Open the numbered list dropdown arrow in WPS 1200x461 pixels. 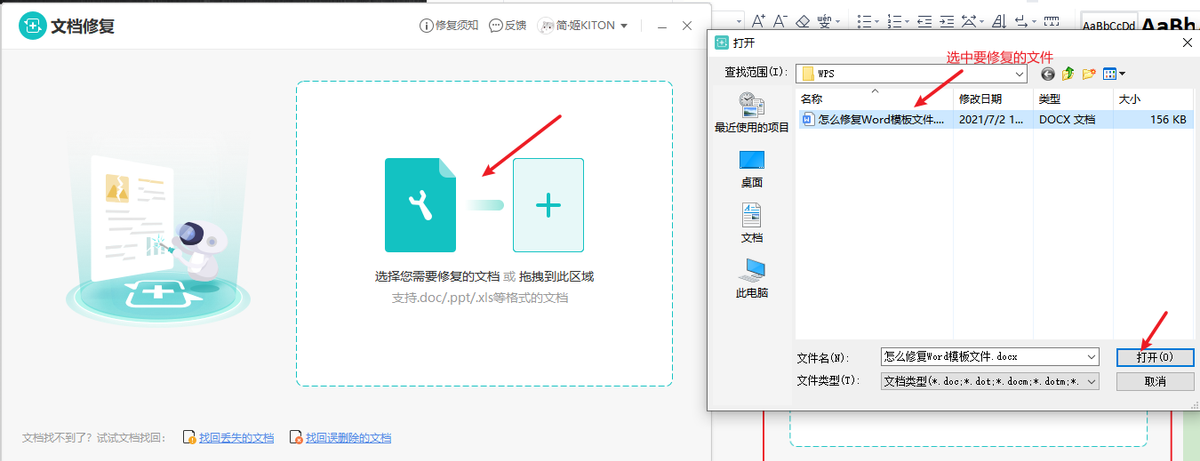coord(908,21)
